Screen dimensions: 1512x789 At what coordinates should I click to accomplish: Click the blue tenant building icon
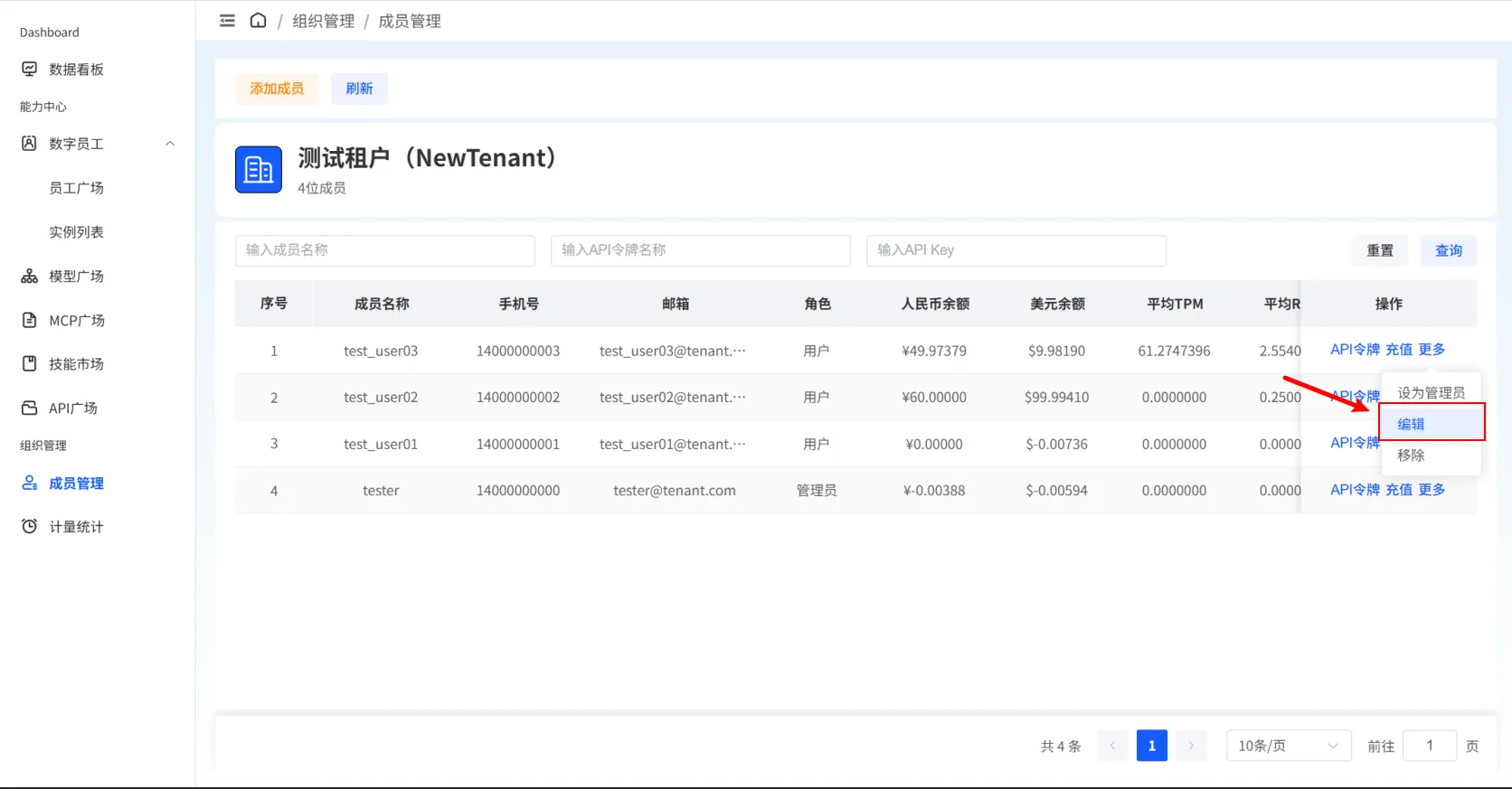pos(259,170)
